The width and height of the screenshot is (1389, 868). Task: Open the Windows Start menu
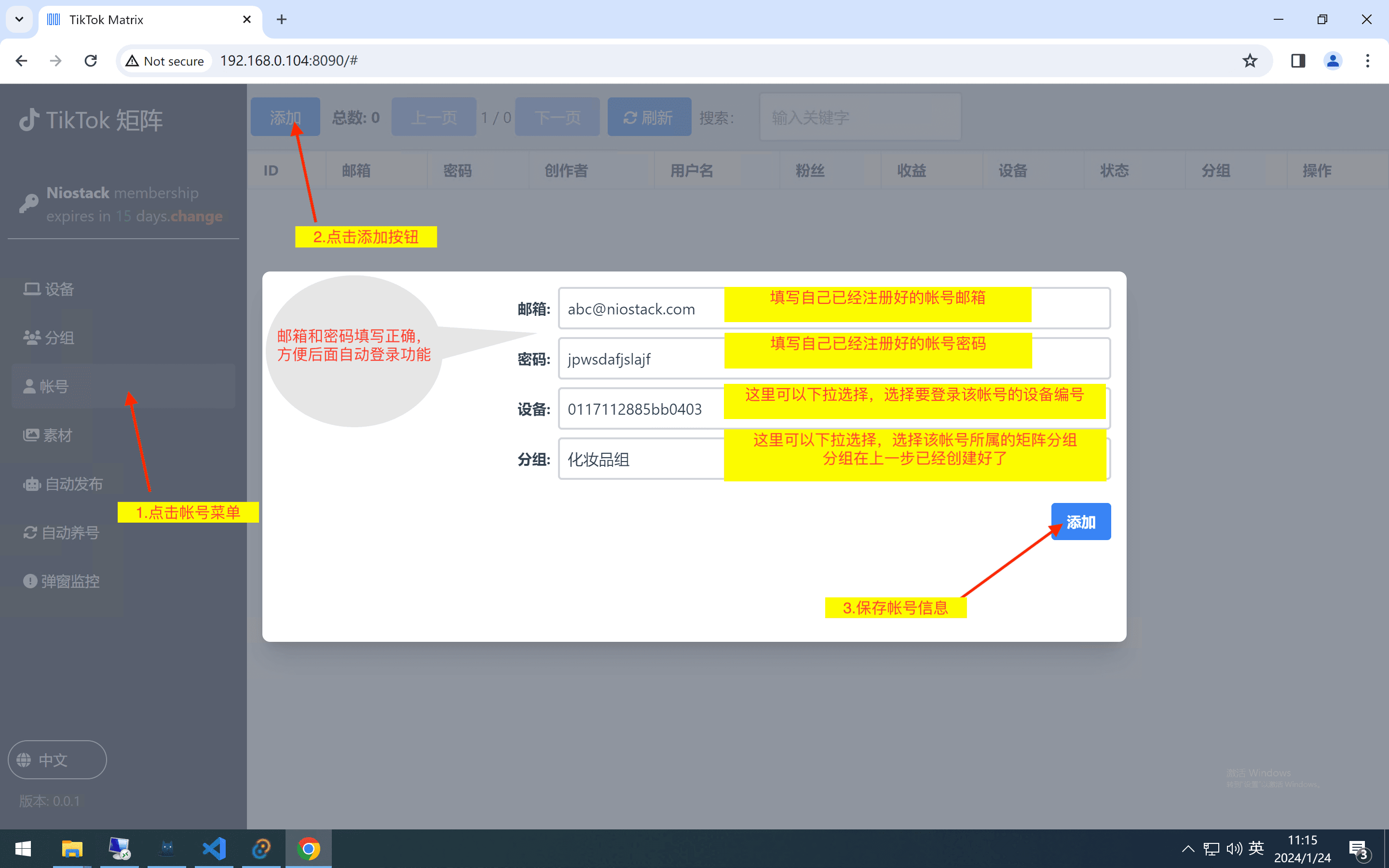point(23,849)
